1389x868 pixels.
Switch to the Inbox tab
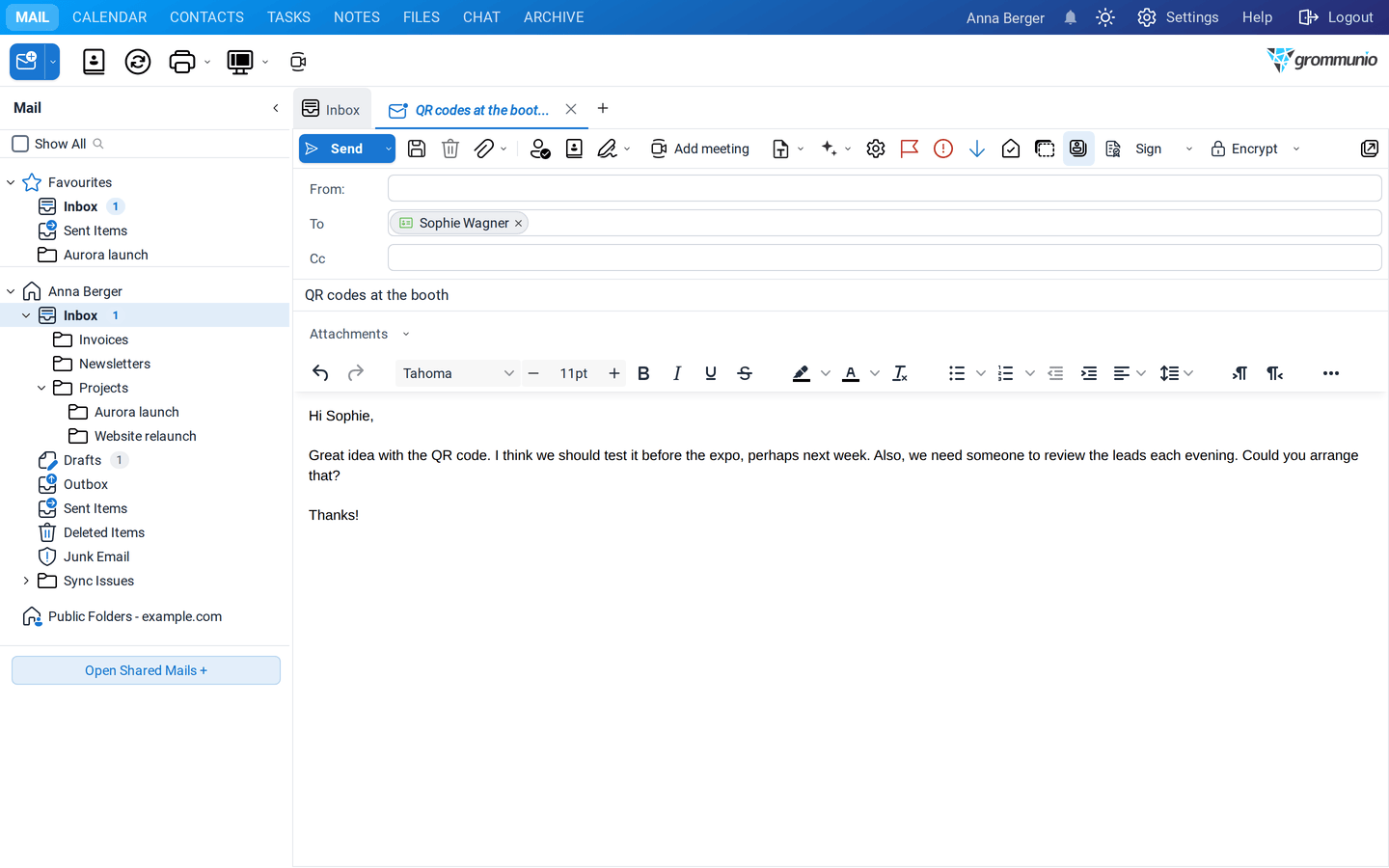pyautogui.click(x=332, y=109)
